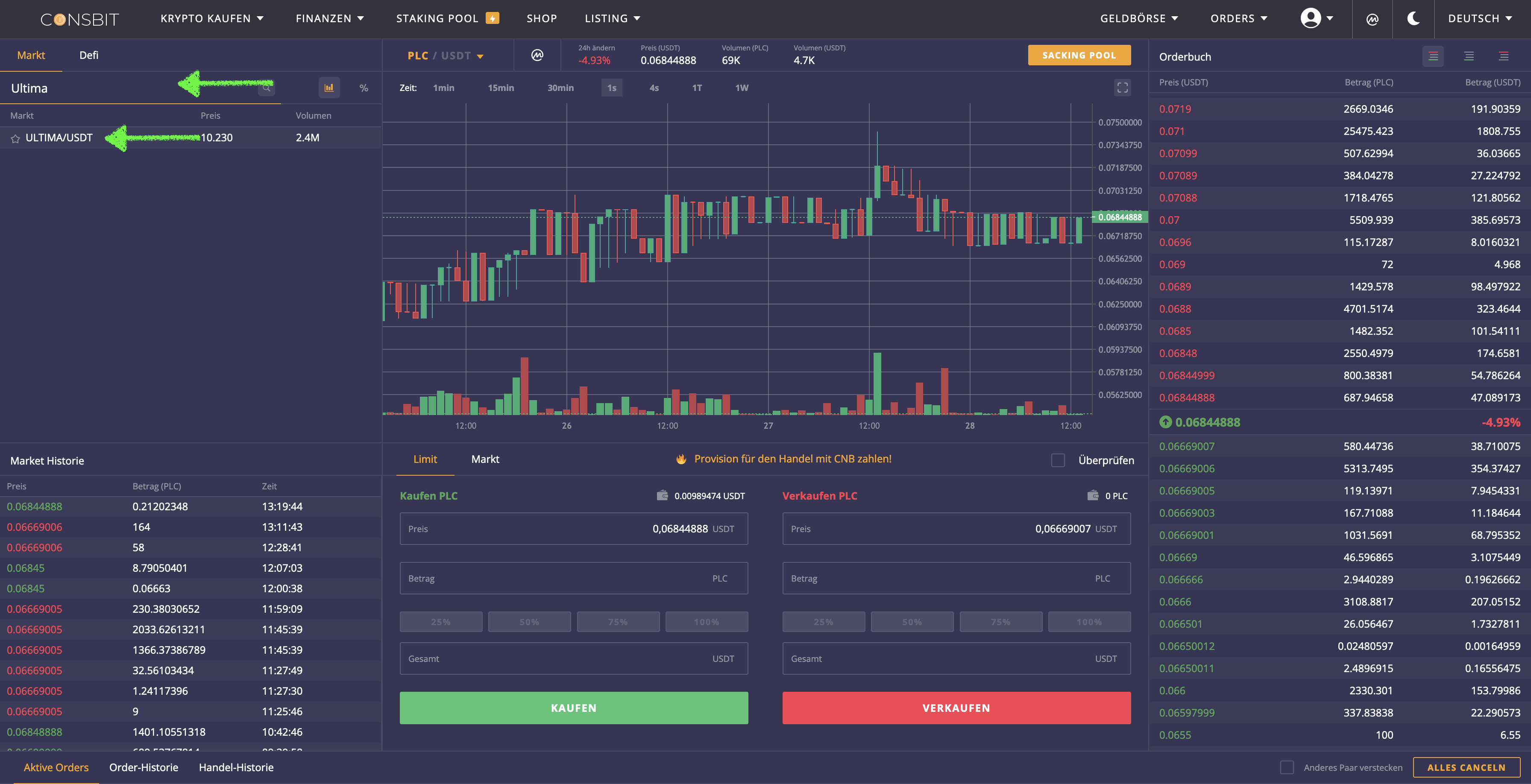Click the wallet icon next to USDT balance
This screenshot has height=784, width=1531.
pyautogui.click(x=662, y=495)
